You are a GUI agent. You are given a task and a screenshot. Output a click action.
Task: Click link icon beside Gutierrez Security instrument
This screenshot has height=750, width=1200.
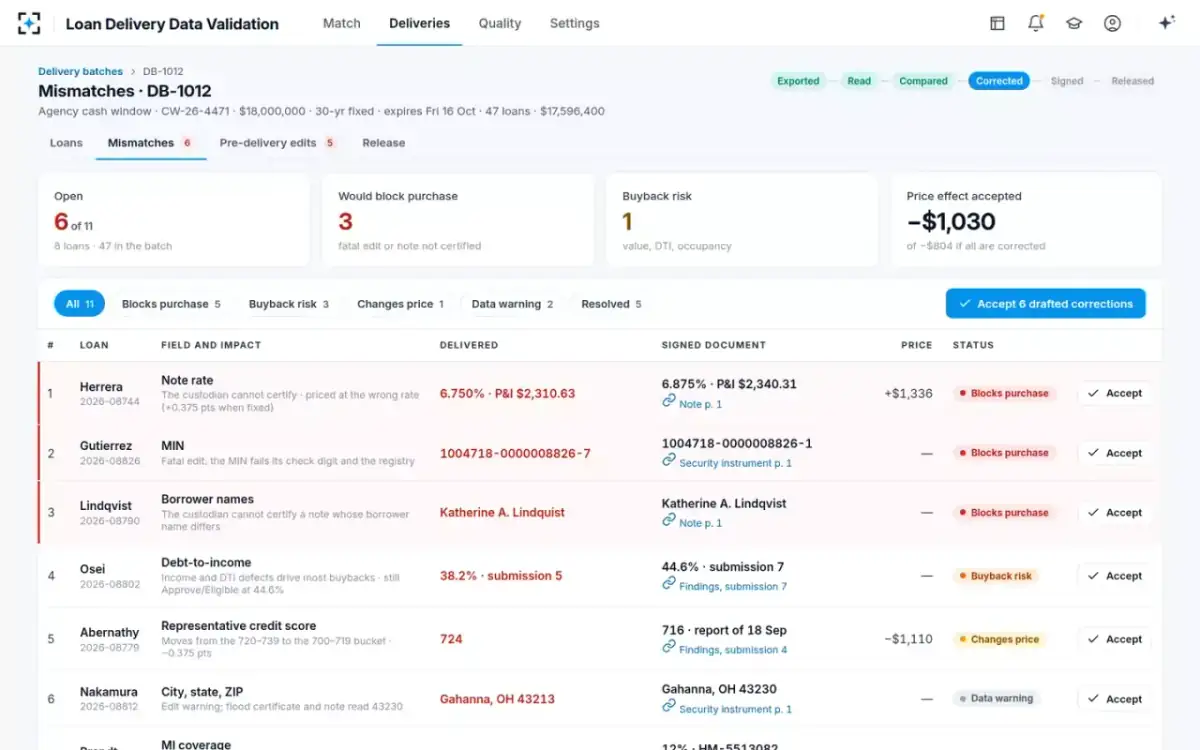pyautogui.click(x=668, y=460)
